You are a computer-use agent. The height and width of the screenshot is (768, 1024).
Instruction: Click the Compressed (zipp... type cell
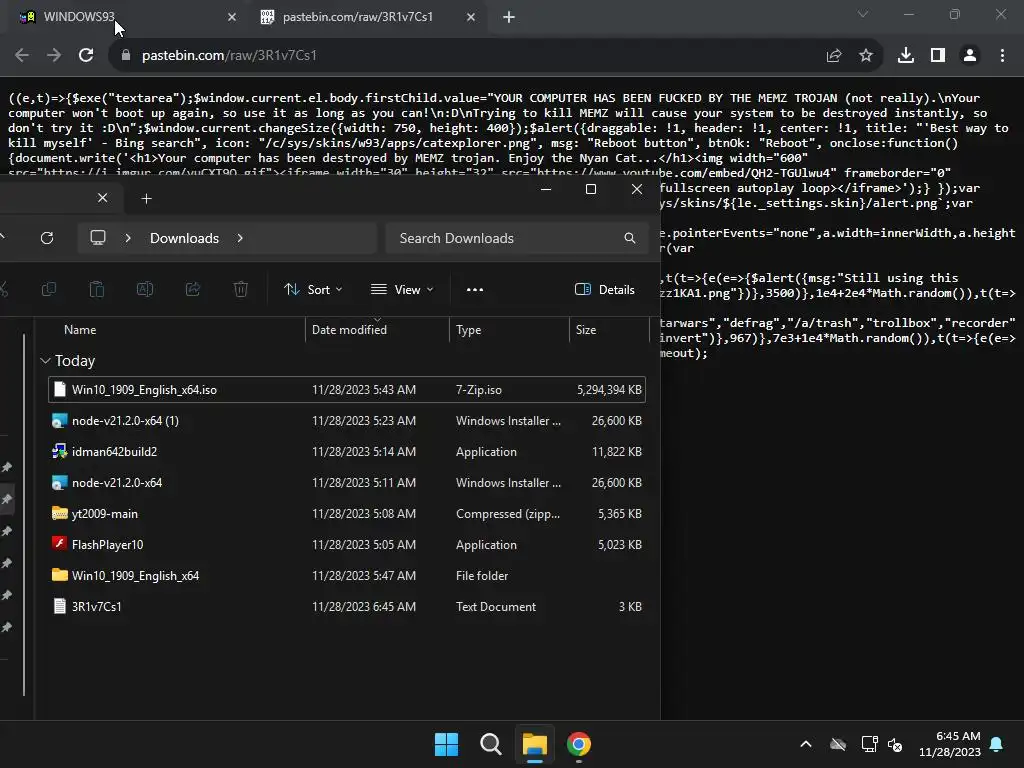click(507, 514)
